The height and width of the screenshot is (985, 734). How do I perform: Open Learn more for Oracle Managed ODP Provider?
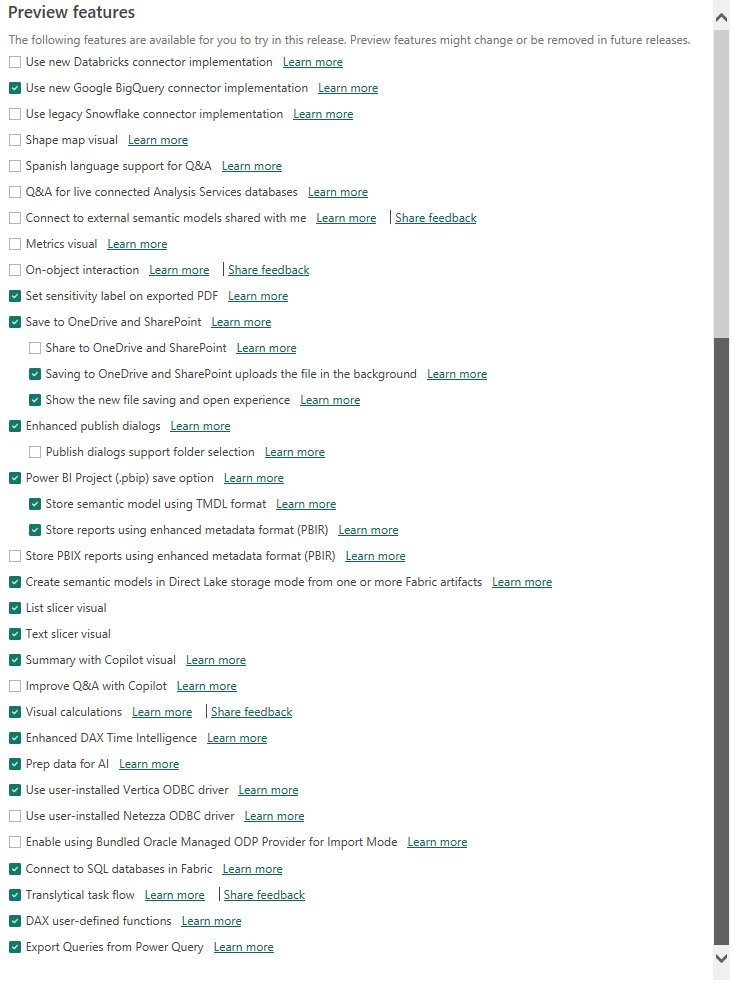point(437,842)
